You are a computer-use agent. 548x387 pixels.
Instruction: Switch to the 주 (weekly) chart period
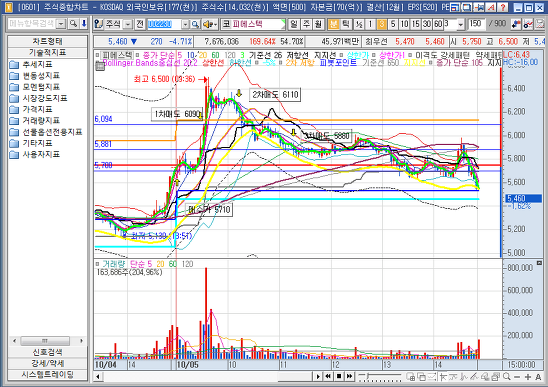pos(306,24)
